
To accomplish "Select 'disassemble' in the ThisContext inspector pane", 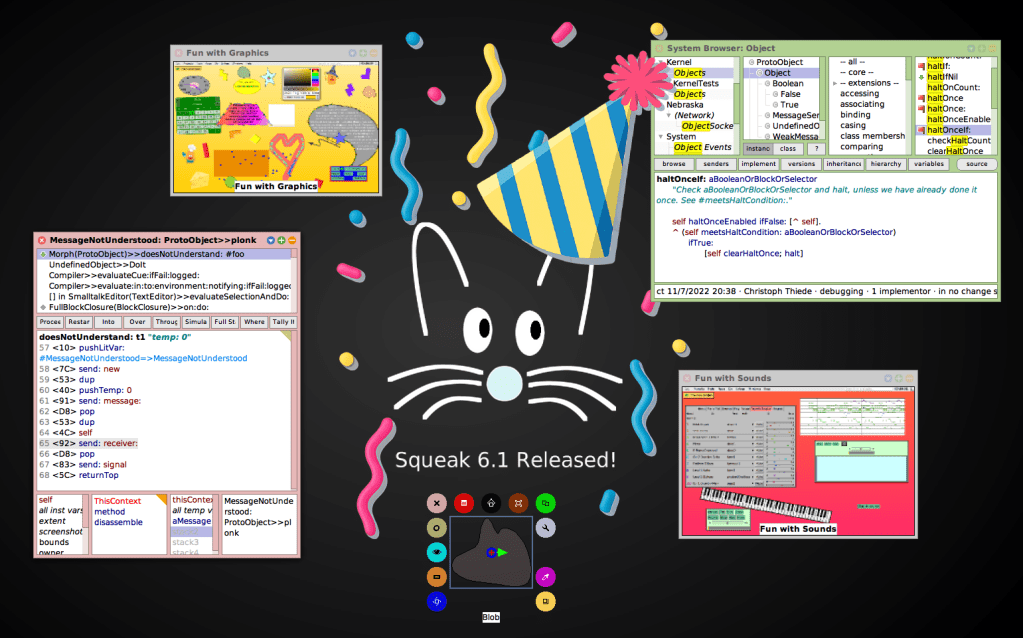I will click(x=118, y=523).
